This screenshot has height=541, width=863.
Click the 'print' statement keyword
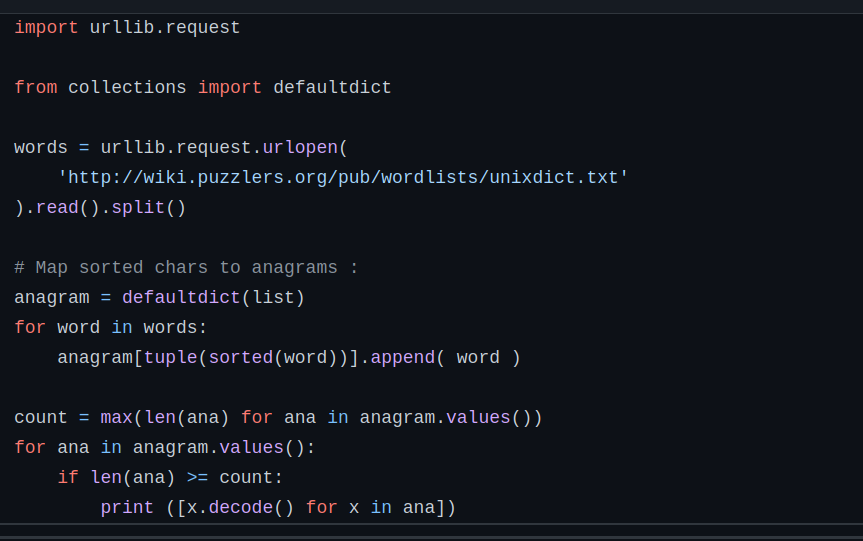point(127,508)
